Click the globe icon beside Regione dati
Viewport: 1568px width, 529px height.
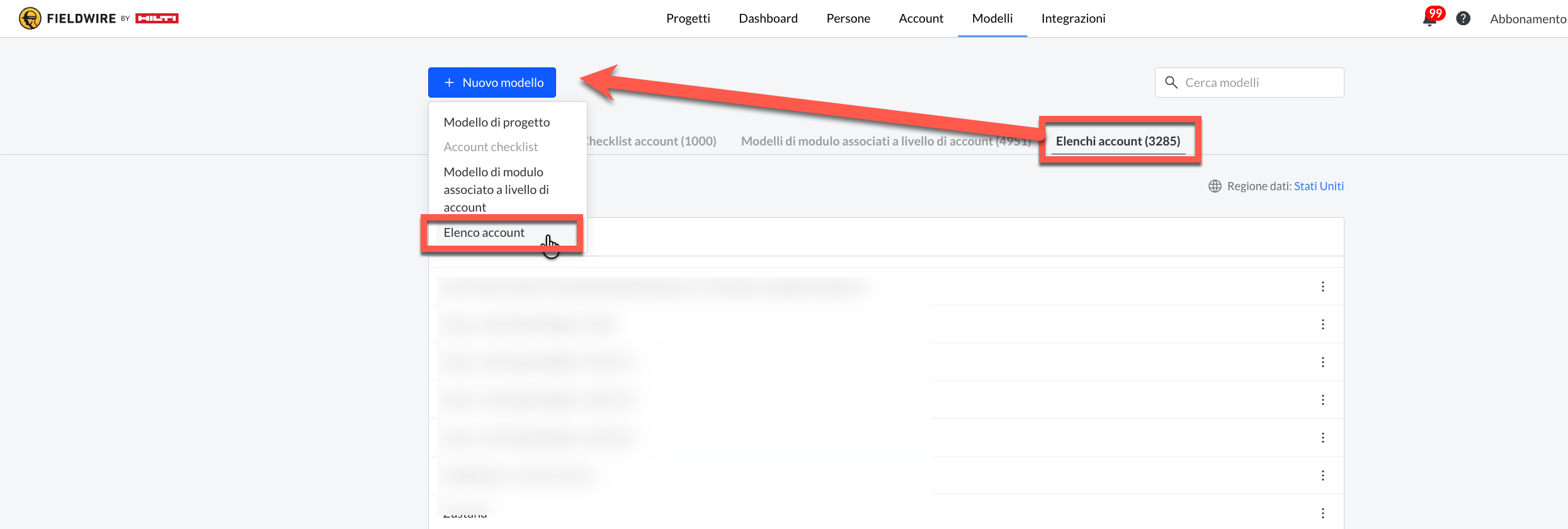(1215, 186)
